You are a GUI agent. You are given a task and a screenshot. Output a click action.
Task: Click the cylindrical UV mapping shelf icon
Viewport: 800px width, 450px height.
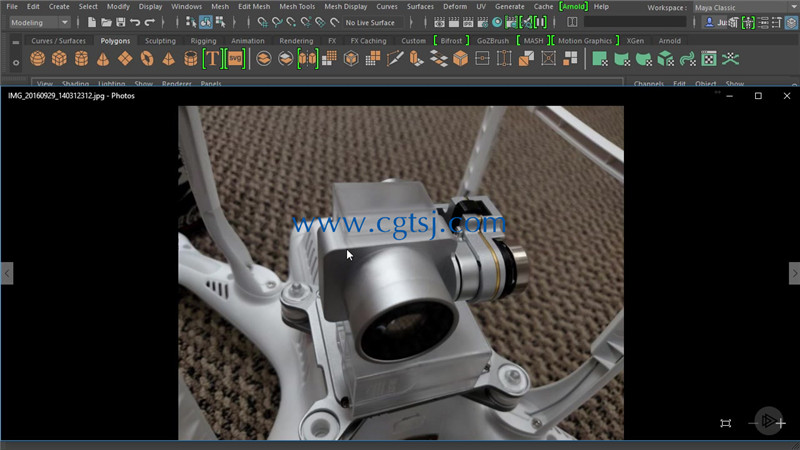click(622, 59)
